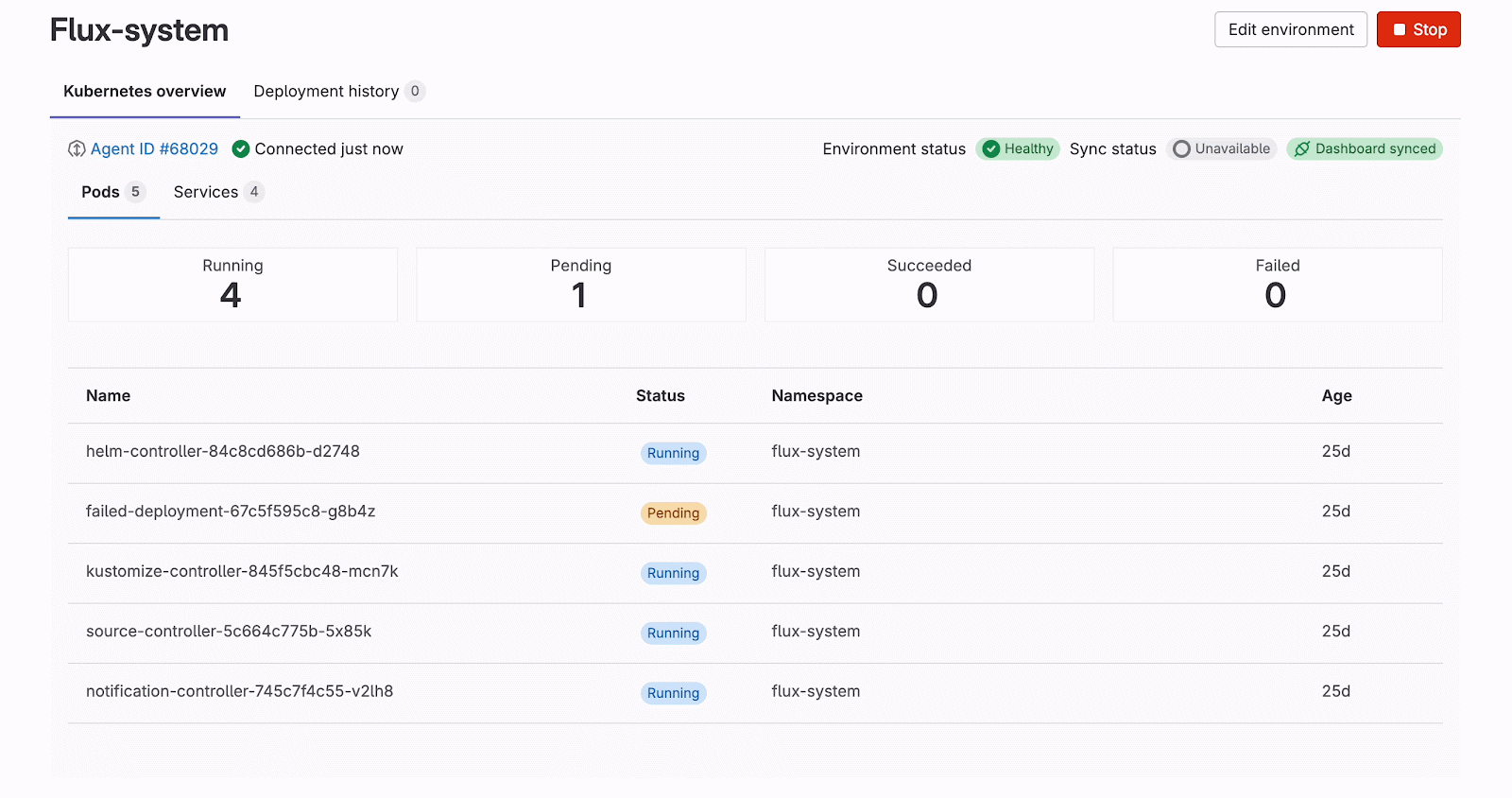Select pod failed-deployment-67c5f595c8-g8b4z
This screenshot has height=798, width=1512.
tap(231, 512)
